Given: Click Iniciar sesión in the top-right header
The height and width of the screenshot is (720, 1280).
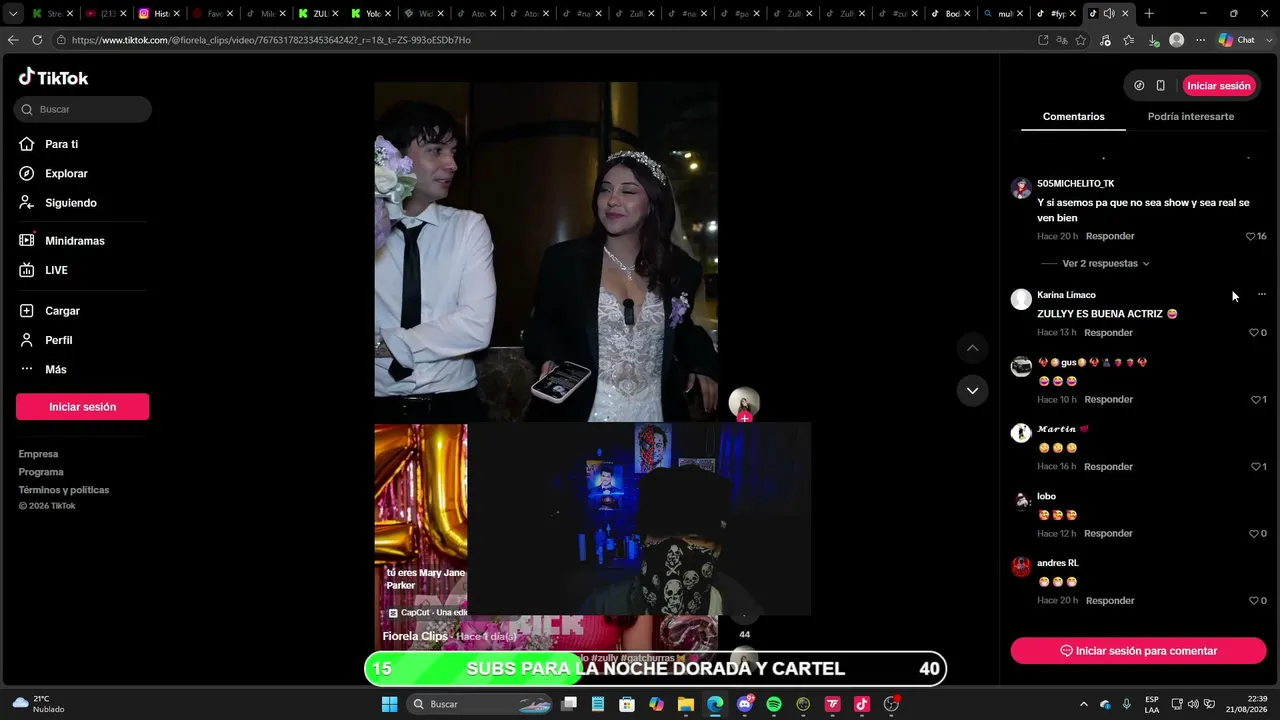Looking at the screenshot, I should pos(1219,86).
